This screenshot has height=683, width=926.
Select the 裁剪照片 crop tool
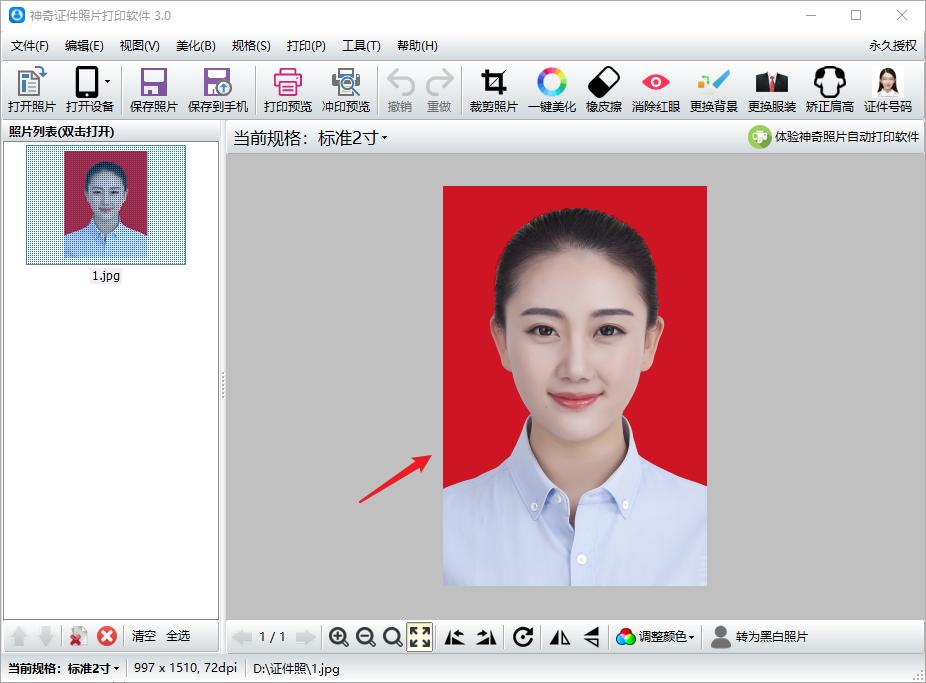pyautogui.click(x=491, y=88)
